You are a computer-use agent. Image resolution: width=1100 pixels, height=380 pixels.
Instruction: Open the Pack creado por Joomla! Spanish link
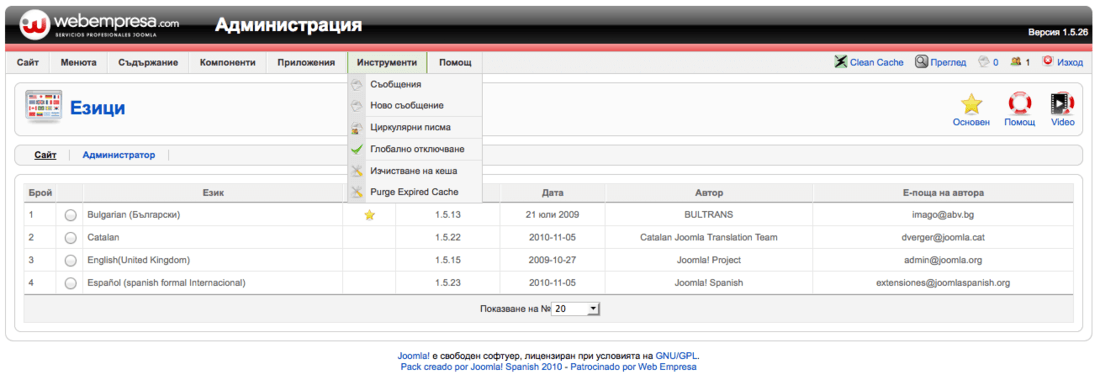pos(480,367)
